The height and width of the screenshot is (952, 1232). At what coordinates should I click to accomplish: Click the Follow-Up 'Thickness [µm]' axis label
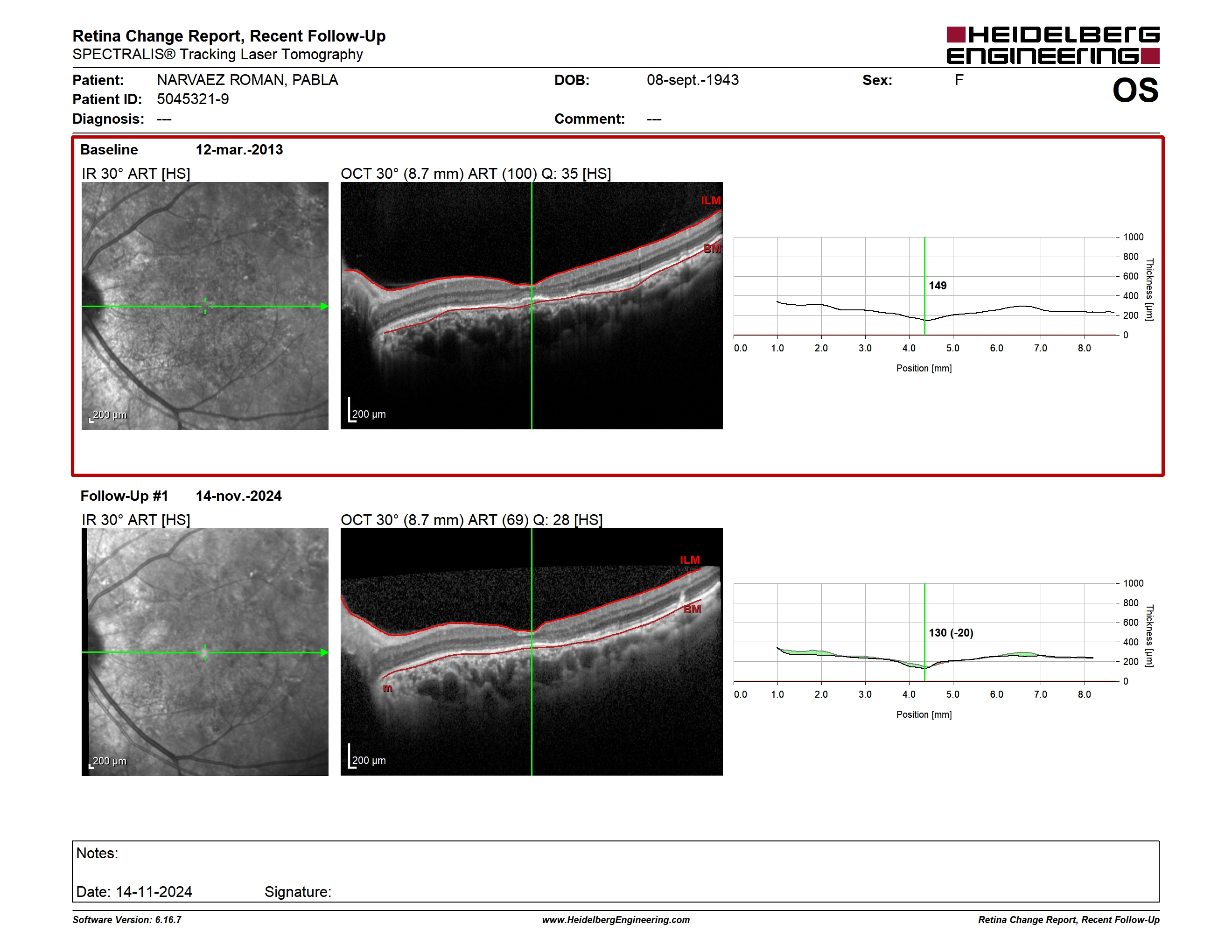[x=1149, y=636]
